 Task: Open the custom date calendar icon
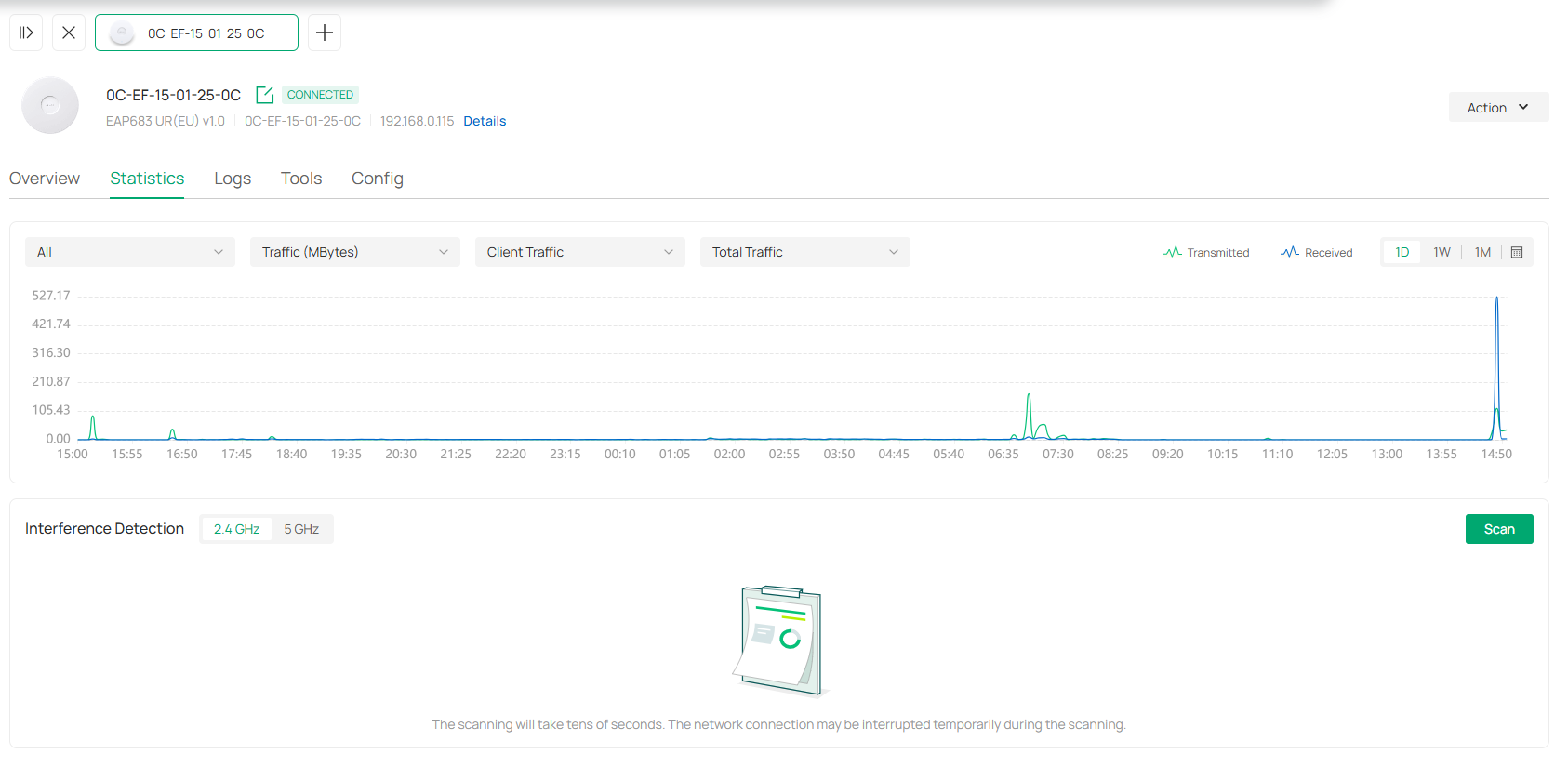pyautogui.click(x=1517, y=252)
